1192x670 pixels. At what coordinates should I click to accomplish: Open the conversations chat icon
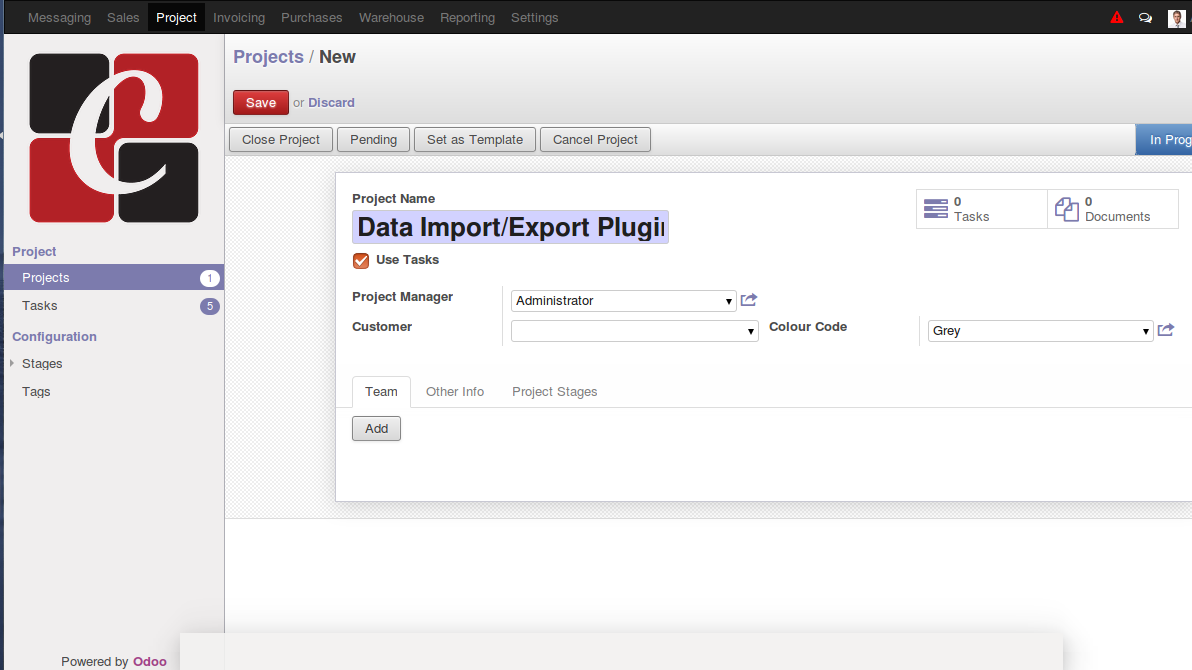[x=1145, y=17]
